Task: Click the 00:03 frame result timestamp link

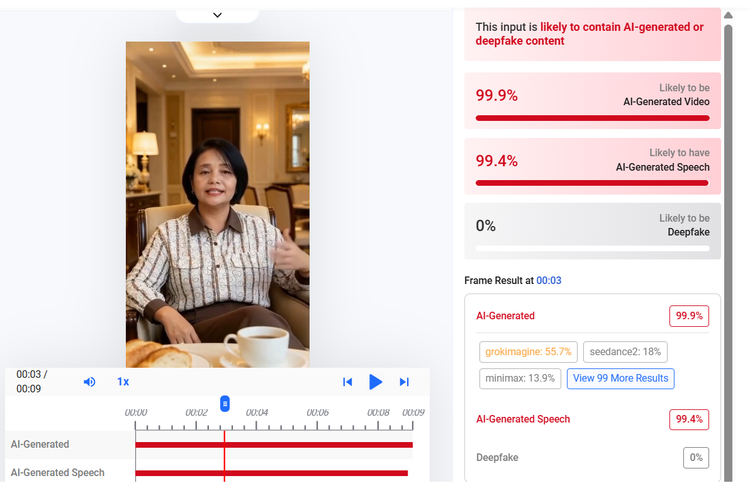Action: 549,281
